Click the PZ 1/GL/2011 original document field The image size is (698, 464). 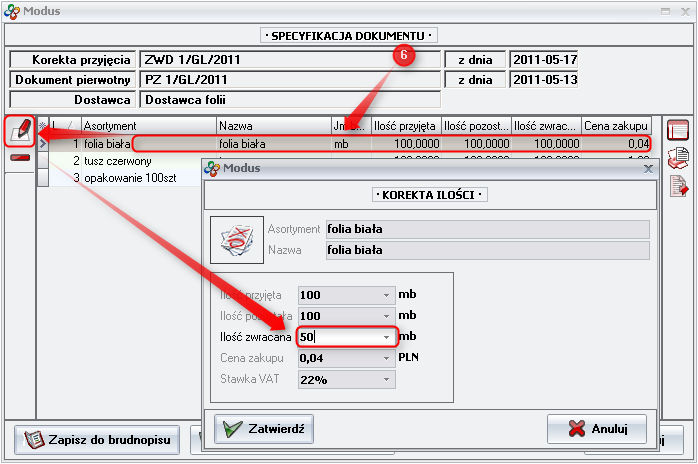click(x=290, y=80)
